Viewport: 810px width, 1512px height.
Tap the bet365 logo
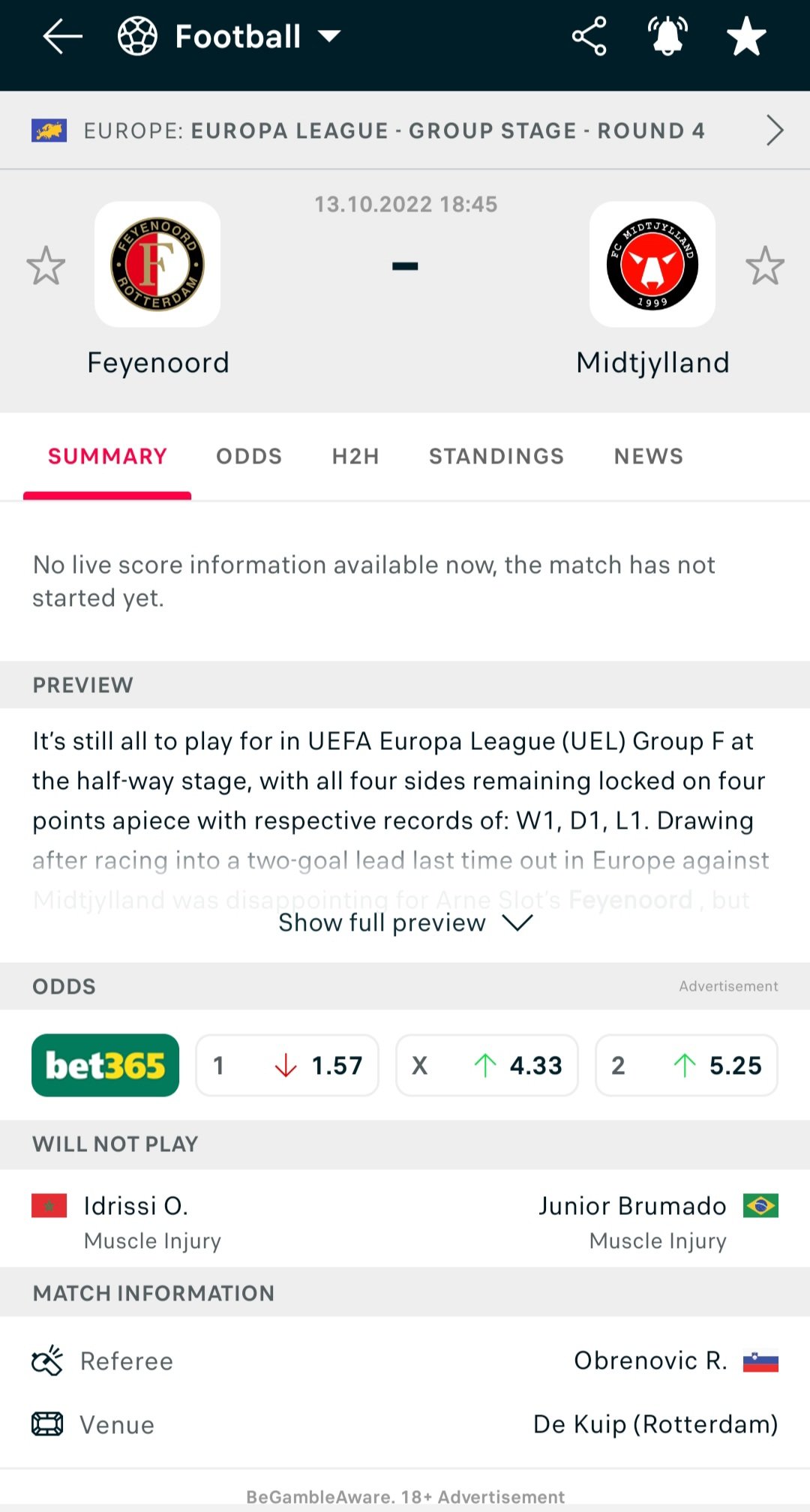pos(105,1065)
